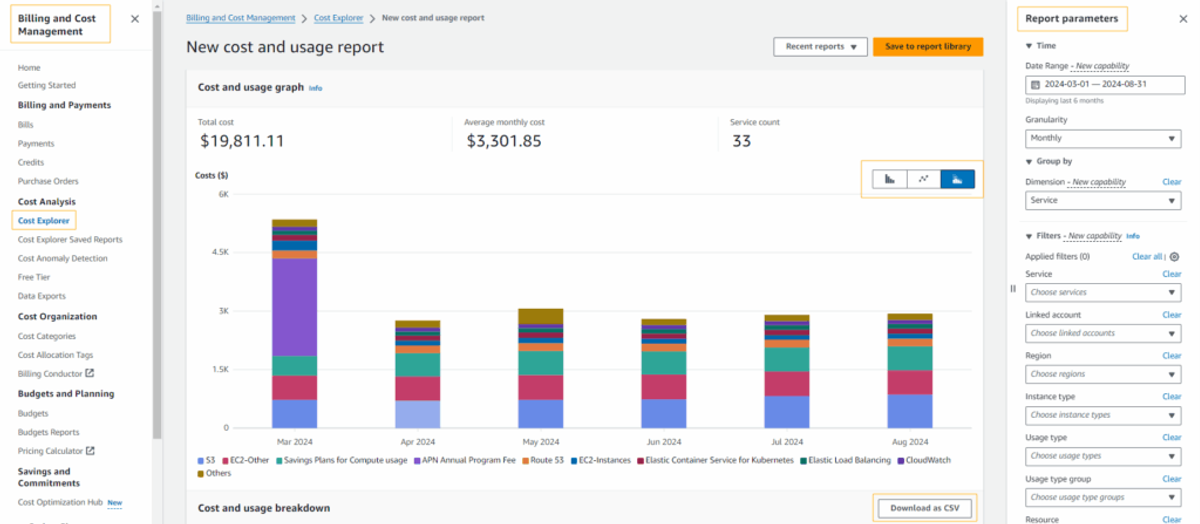
Task: Click the calendar icon in Date Range
Action: pos(1036,85)
